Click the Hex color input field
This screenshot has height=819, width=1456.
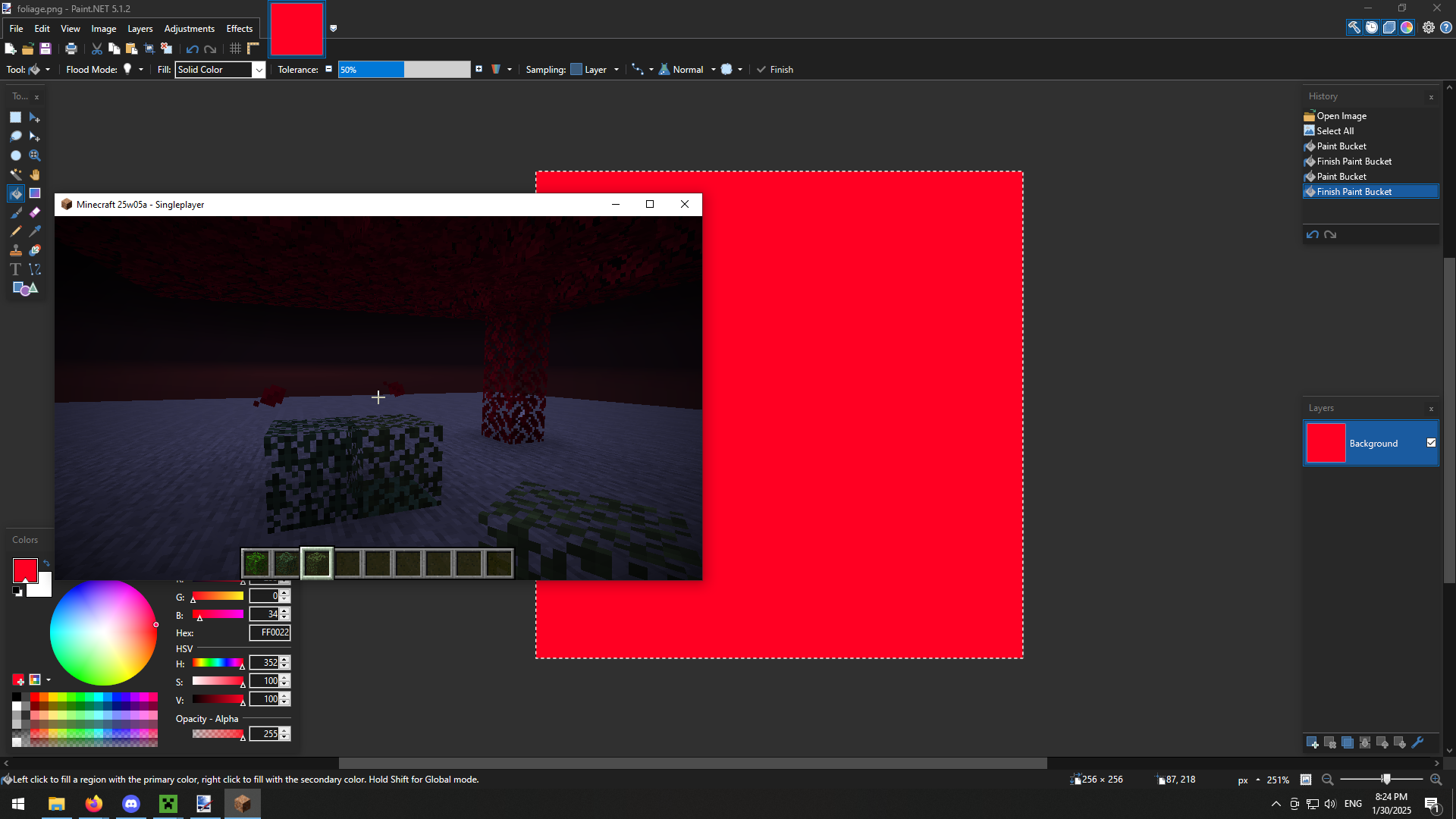click(270, 632)
